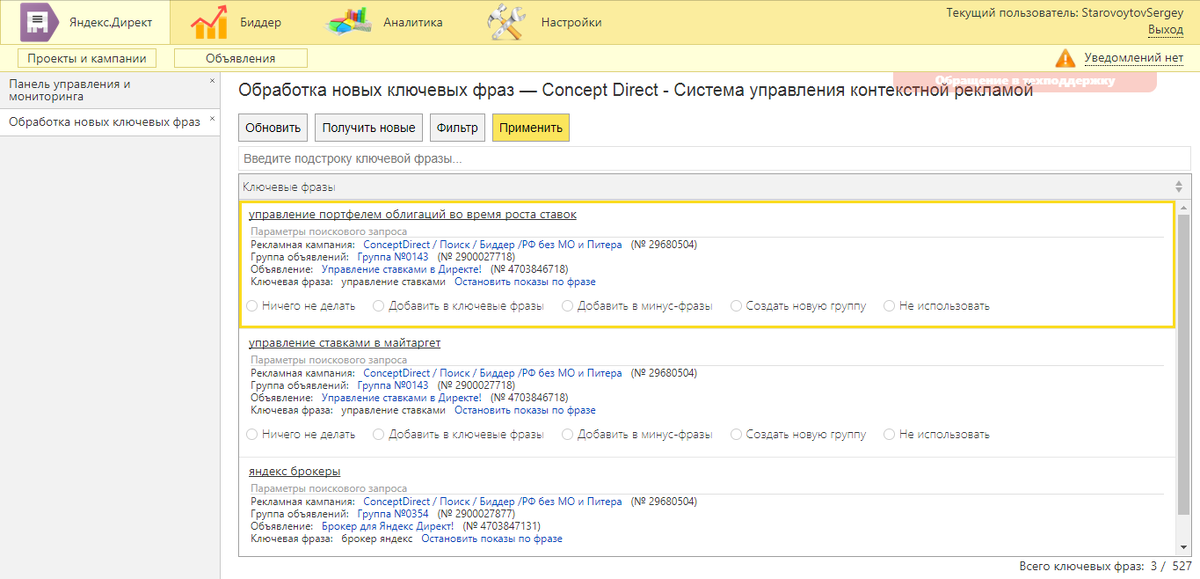This screenshot has width=1200, height=579.
Task: Click Остановить показы по фразе for брокер яндекс
Action: pos(492,538)
